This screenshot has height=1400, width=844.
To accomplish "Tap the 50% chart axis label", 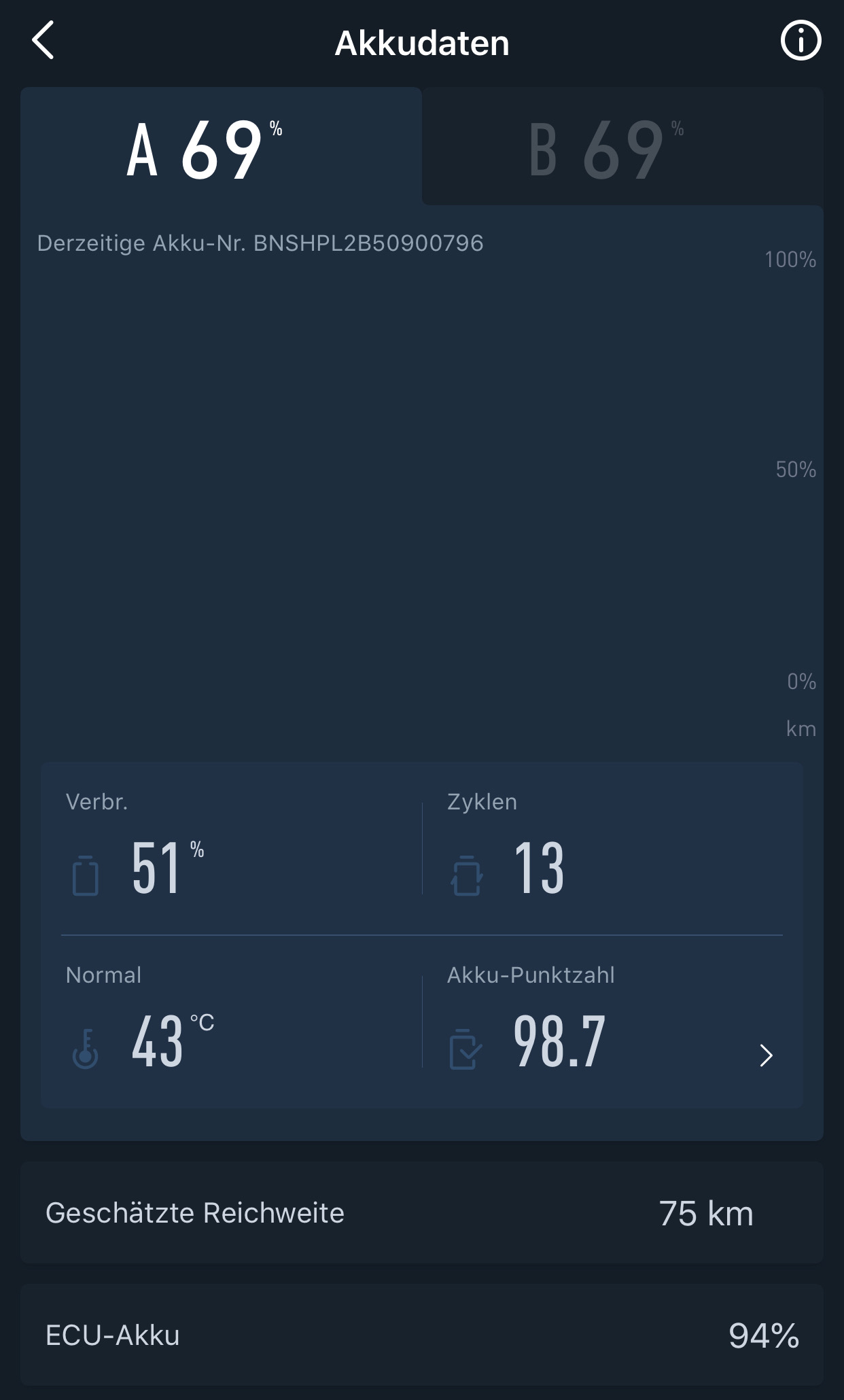I will [x=795, y=470].
